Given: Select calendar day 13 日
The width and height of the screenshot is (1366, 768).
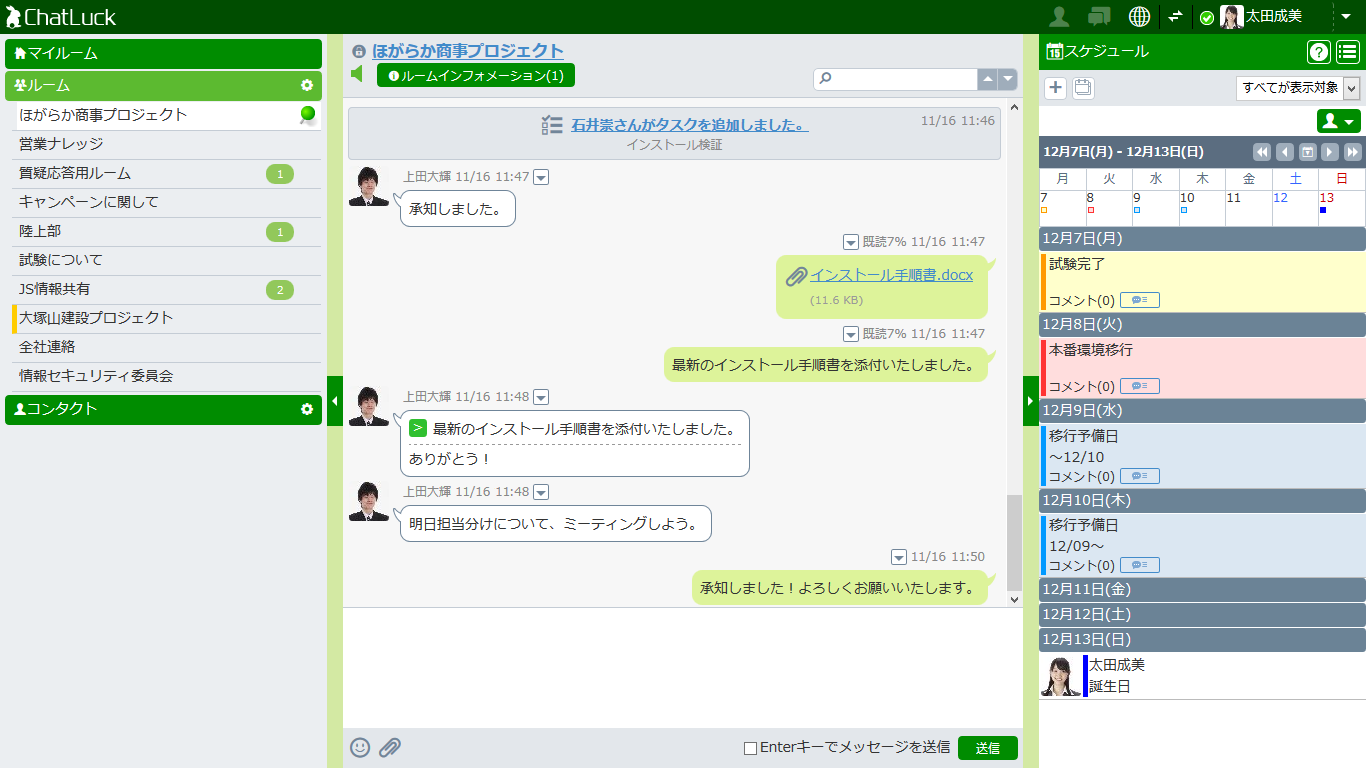Looking at the screenshot, I should coord(1342,208).
